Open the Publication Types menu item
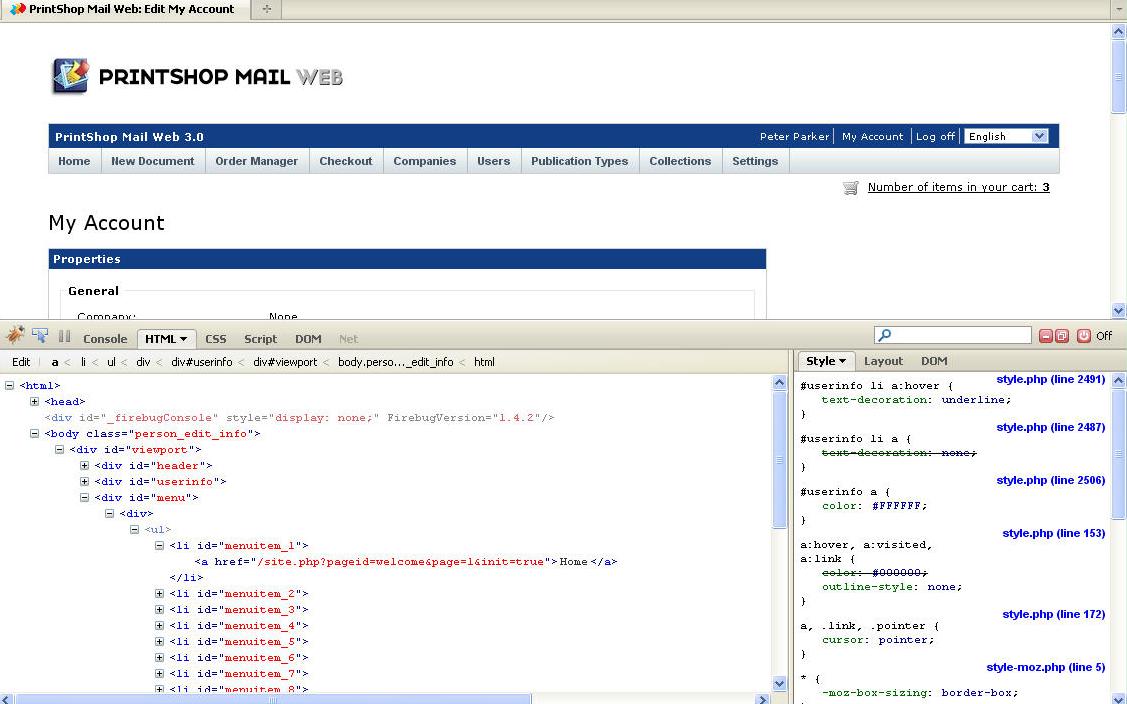 579,161
